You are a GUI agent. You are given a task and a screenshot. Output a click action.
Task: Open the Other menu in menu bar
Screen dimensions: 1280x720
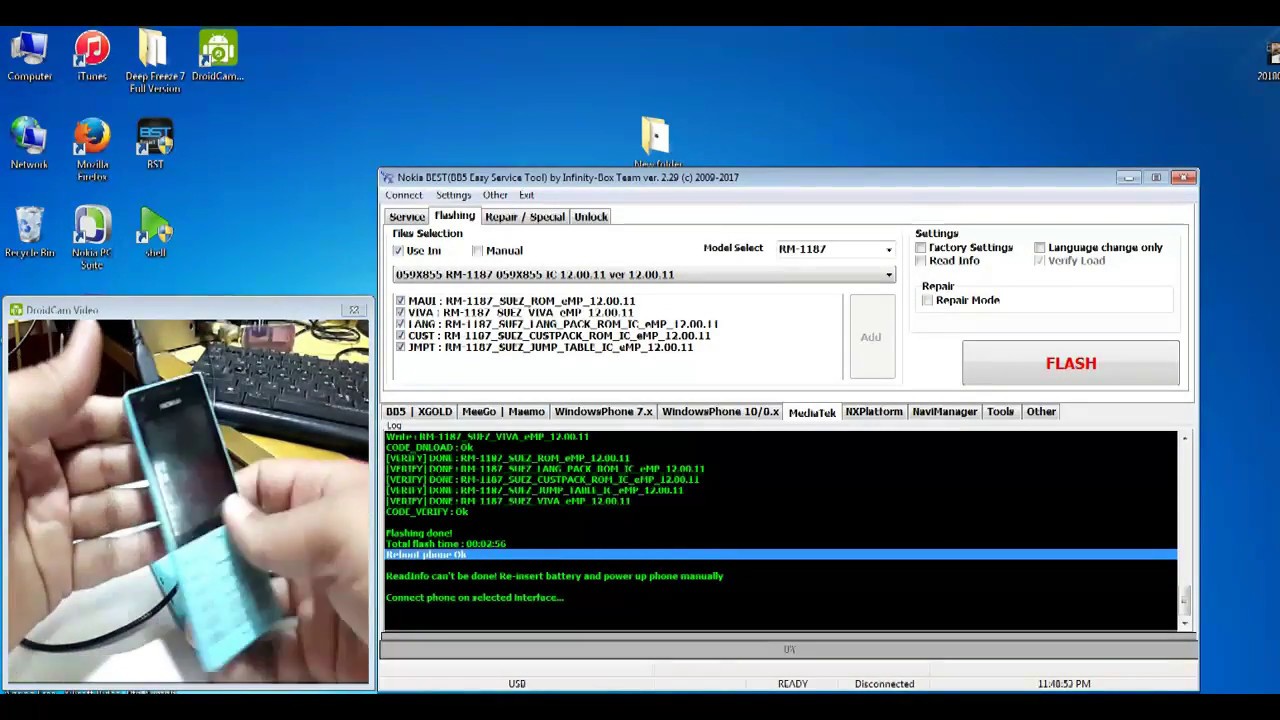(x=495, y=195)
